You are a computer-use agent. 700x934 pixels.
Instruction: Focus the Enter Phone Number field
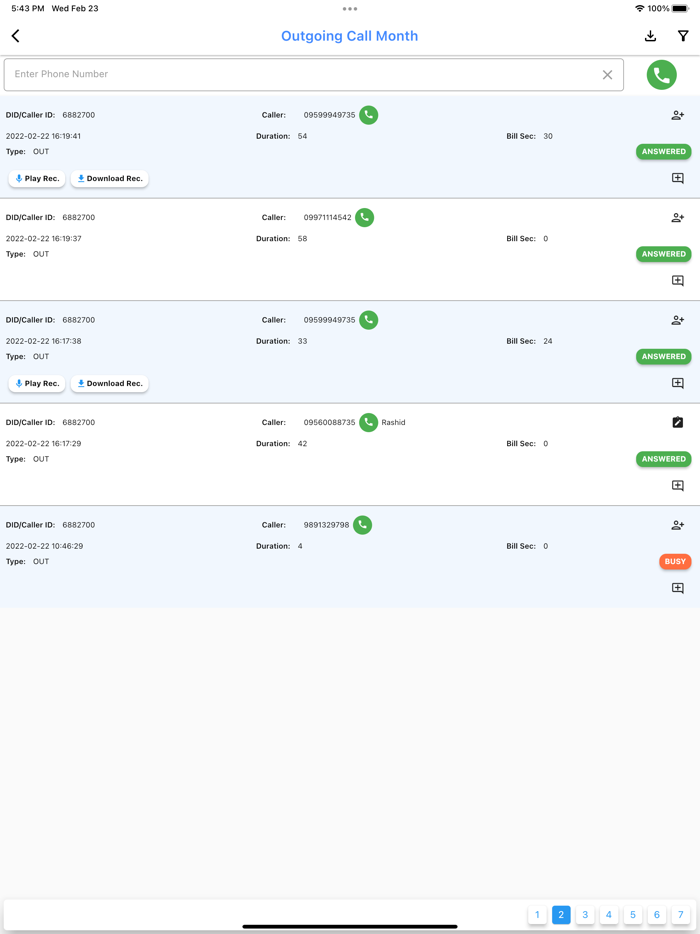(x=300, y=75)
